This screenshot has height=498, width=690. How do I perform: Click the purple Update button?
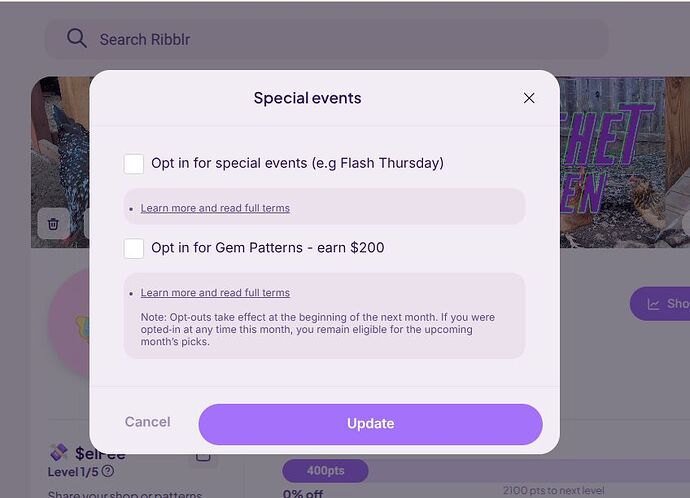coord(370,424)
